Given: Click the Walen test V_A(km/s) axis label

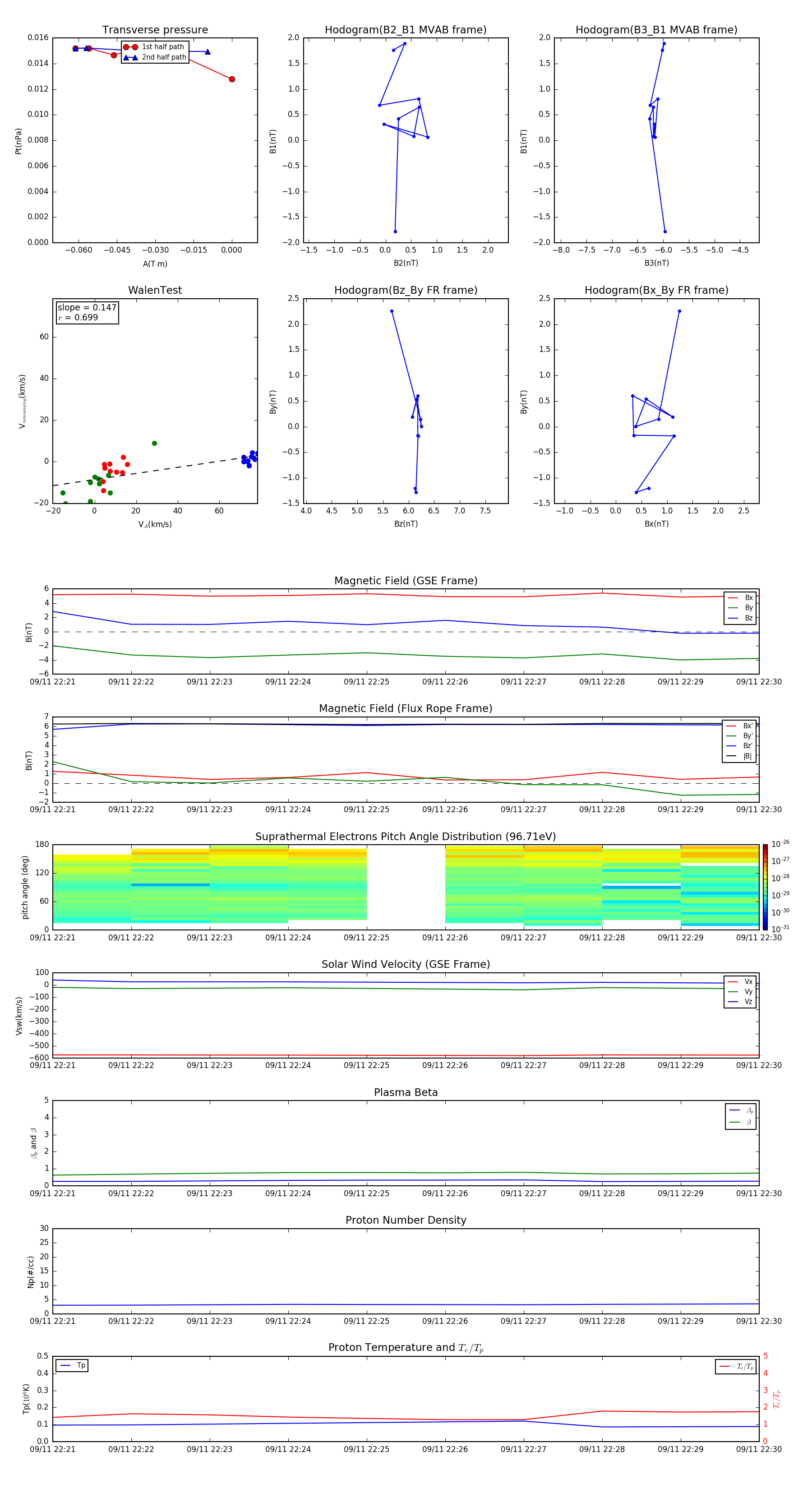Looking at the screenshot, I should [155, 524].
